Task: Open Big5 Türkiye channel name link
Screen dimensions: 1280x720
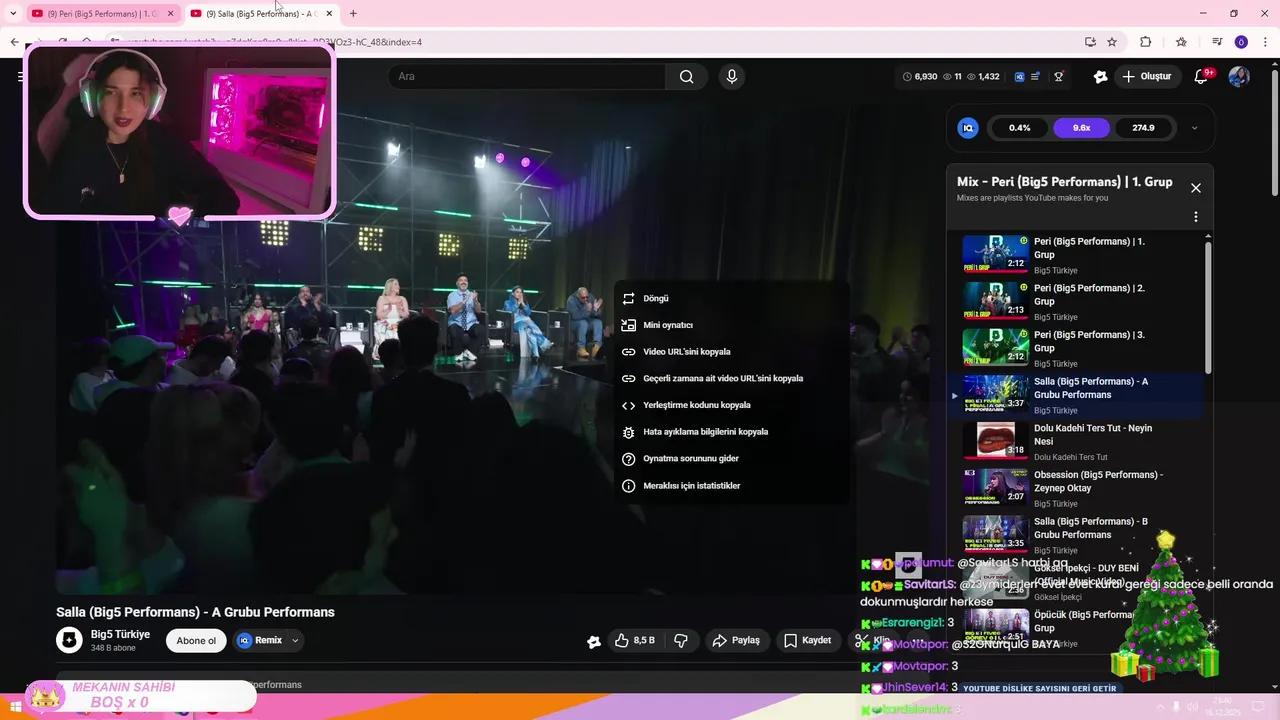Action: click(120, 634)
